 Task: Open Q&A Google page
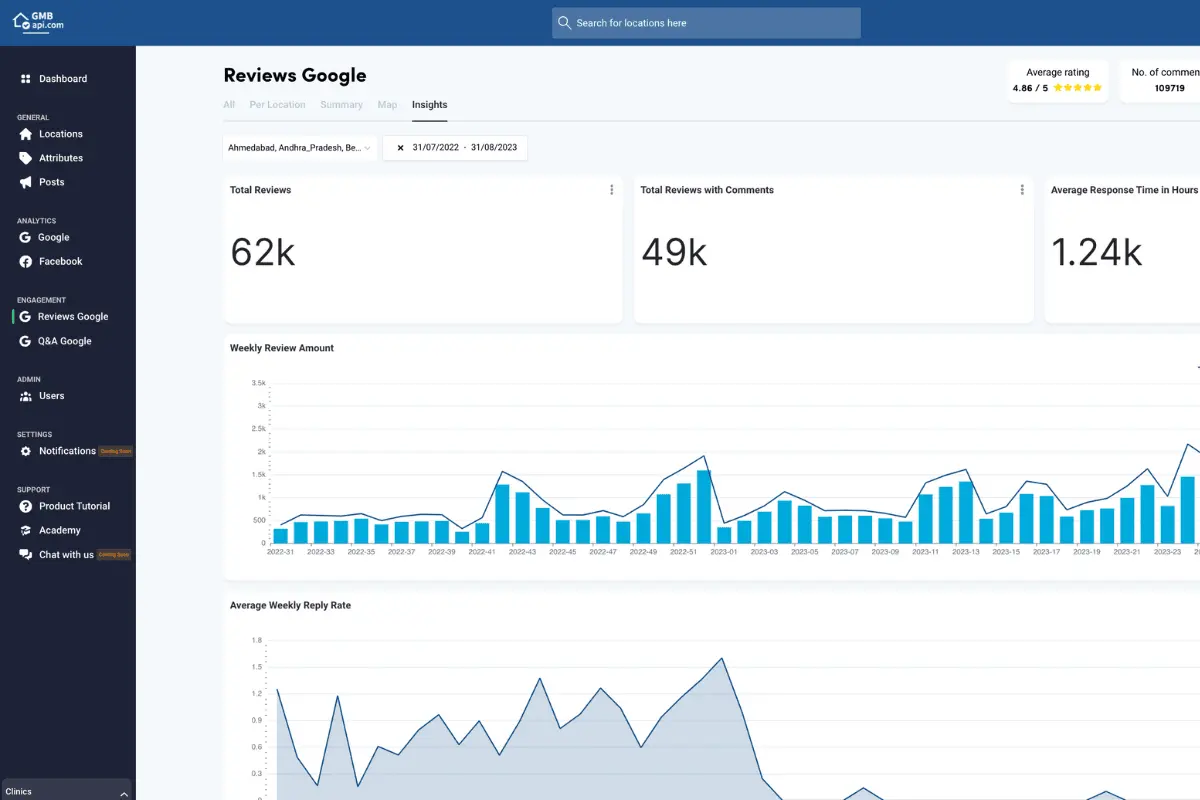[x=65, y=341]
